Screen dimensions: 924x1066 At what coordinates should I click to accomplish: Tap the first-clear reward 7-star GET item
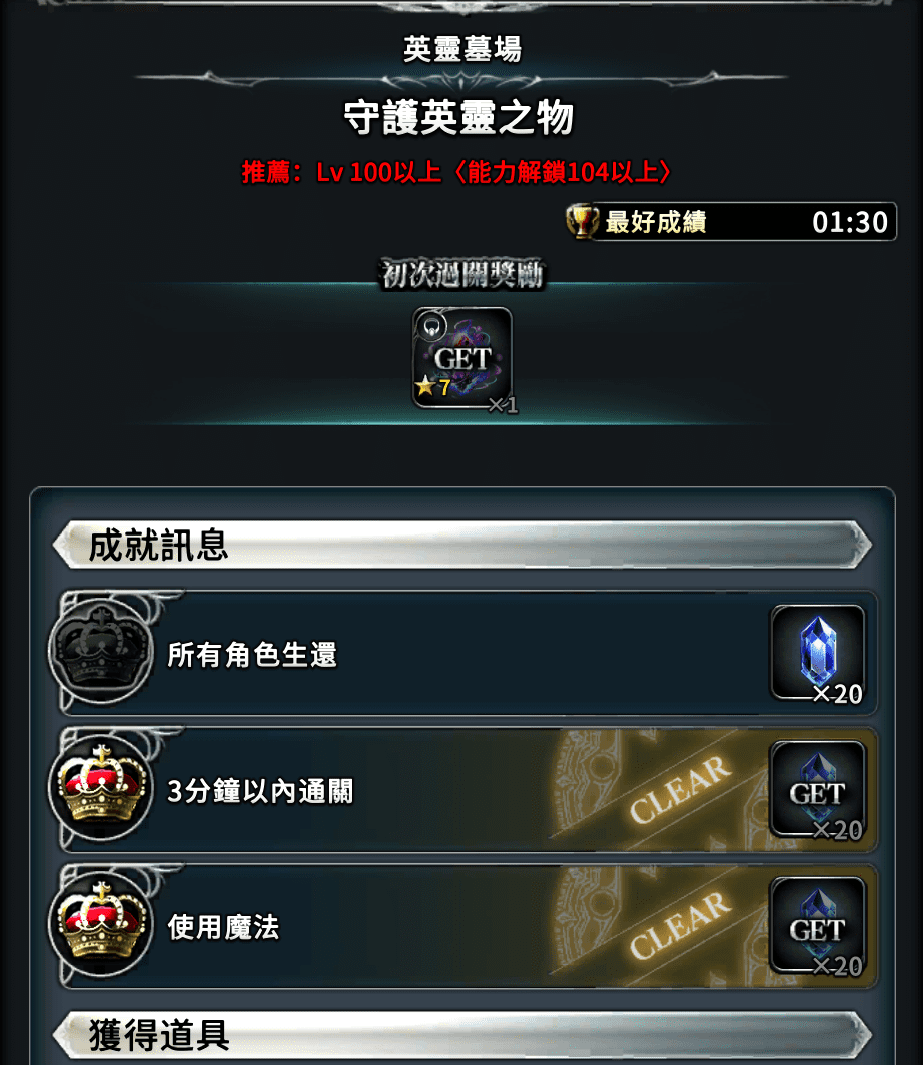(462, 358)
